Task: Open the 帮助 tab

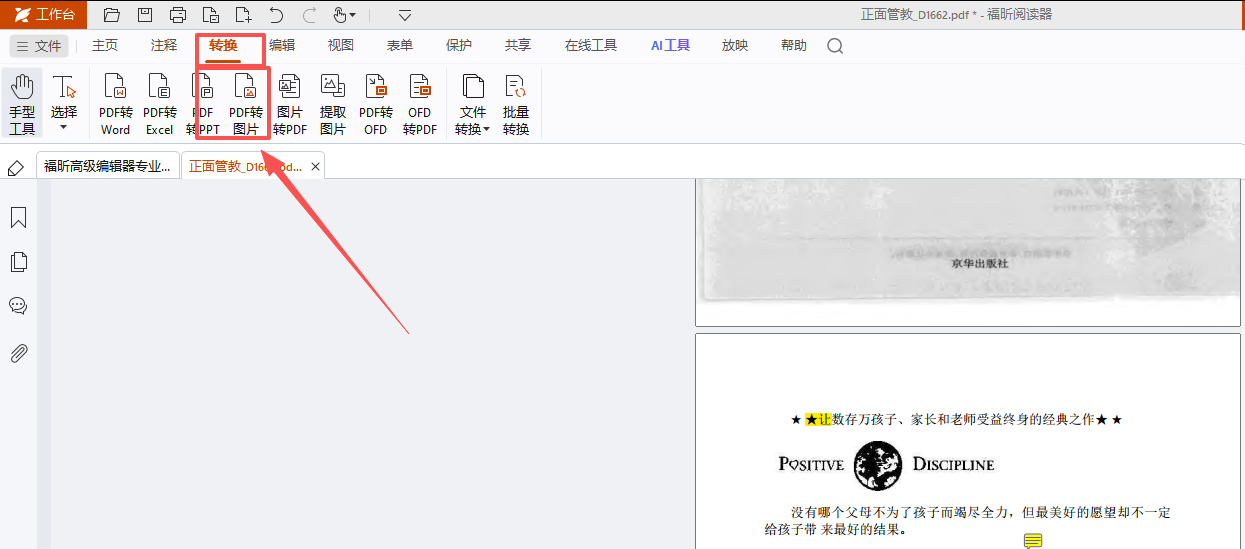Action: click(794, 46)
